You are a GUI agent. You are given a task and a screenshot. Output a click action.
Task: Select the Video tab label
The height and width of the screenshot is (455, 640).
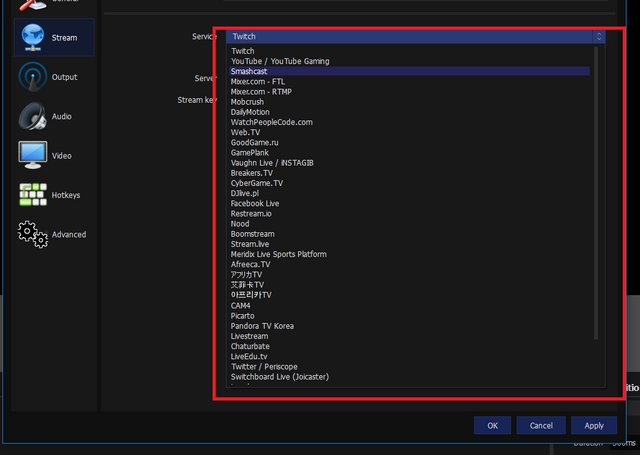point(62,155)
